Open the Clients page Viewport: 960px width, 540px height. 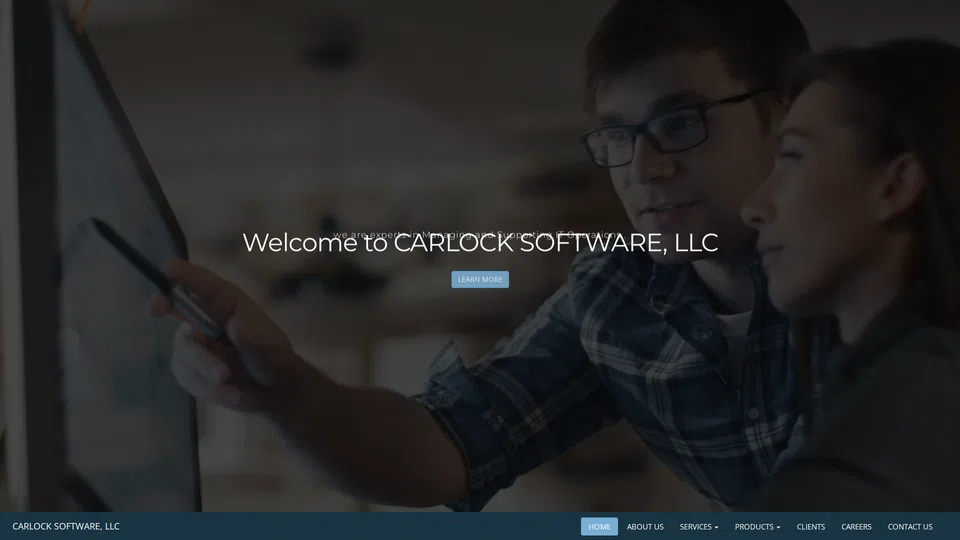click(x=811, y=527)
